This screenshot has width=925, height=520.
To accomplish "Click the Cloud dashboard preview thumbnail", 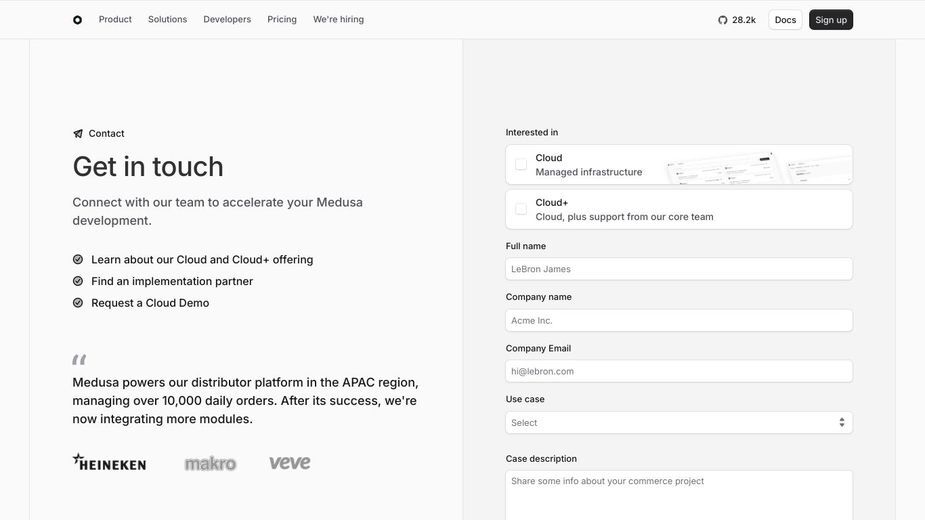I will coord(757,167).
